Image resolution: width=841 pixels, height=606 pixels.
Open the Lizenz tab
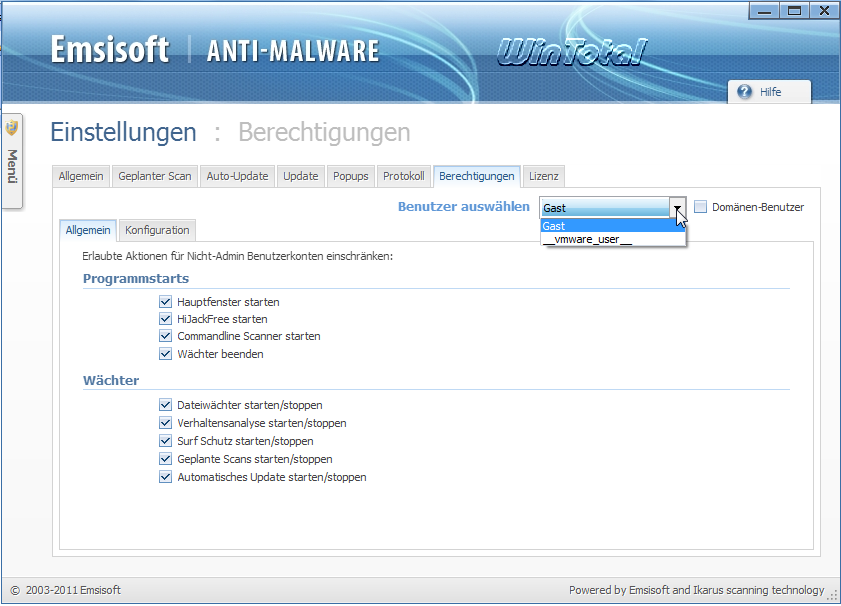543,176
